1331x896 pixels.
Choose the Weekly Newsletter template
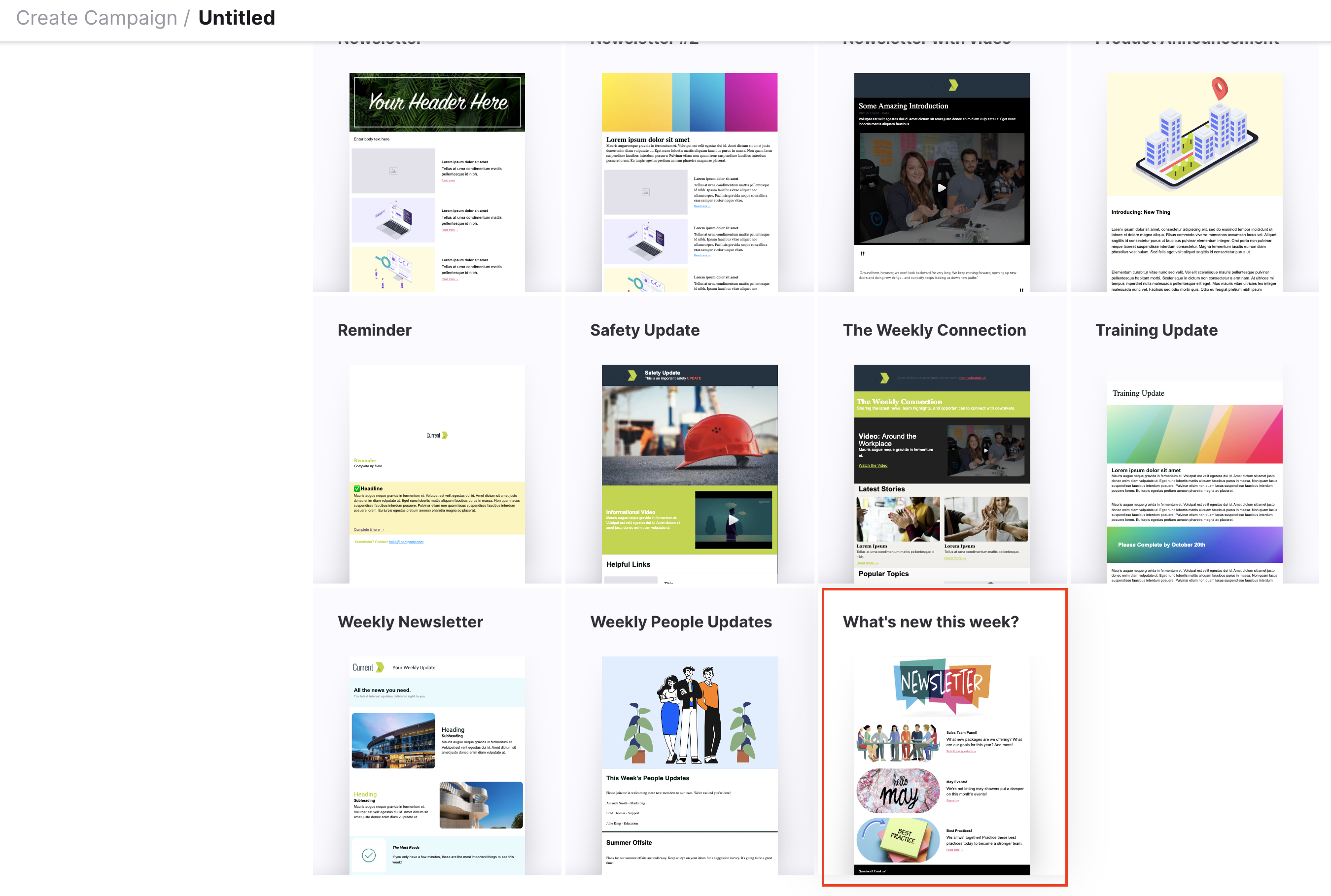437,732
